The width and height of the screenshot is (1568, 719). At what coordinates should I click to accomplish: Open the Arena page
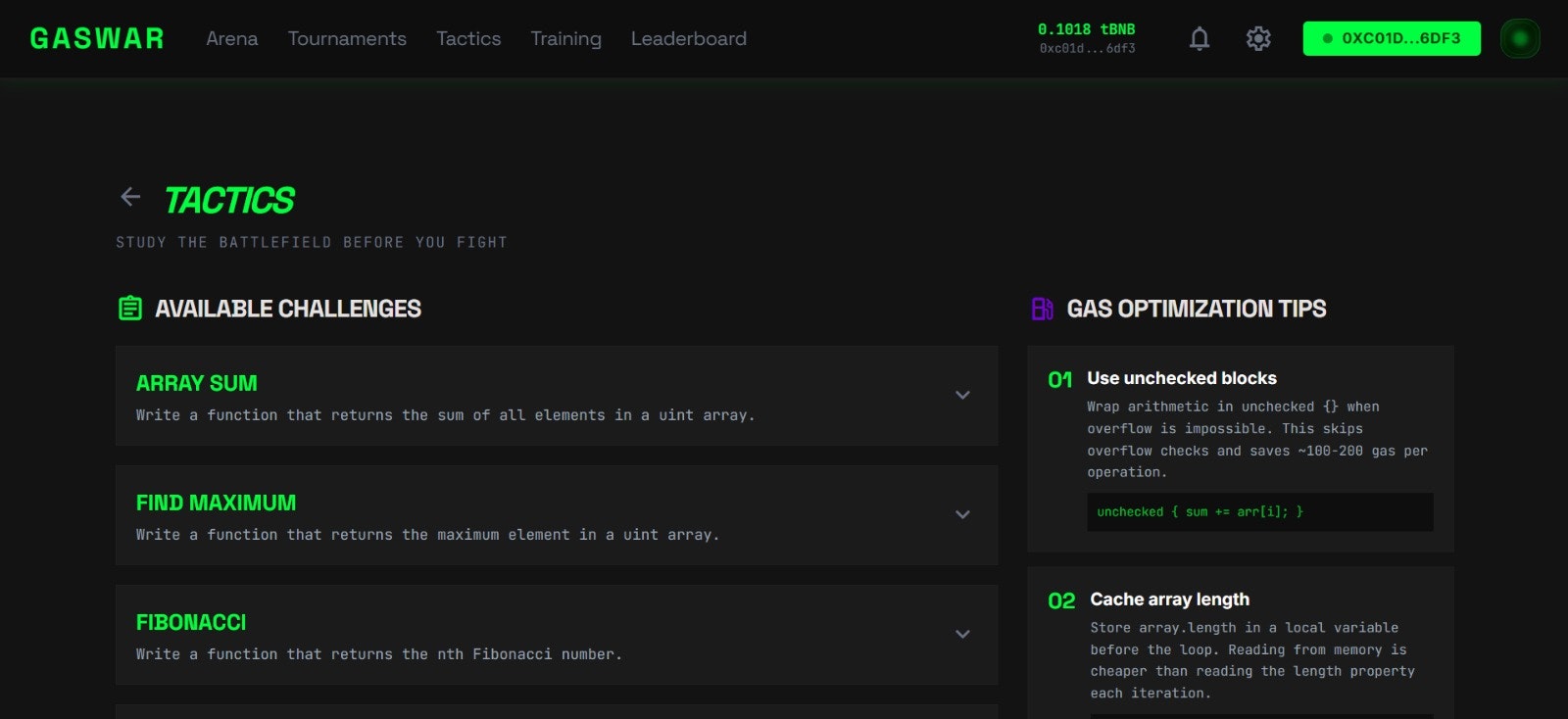pos(232,38)
